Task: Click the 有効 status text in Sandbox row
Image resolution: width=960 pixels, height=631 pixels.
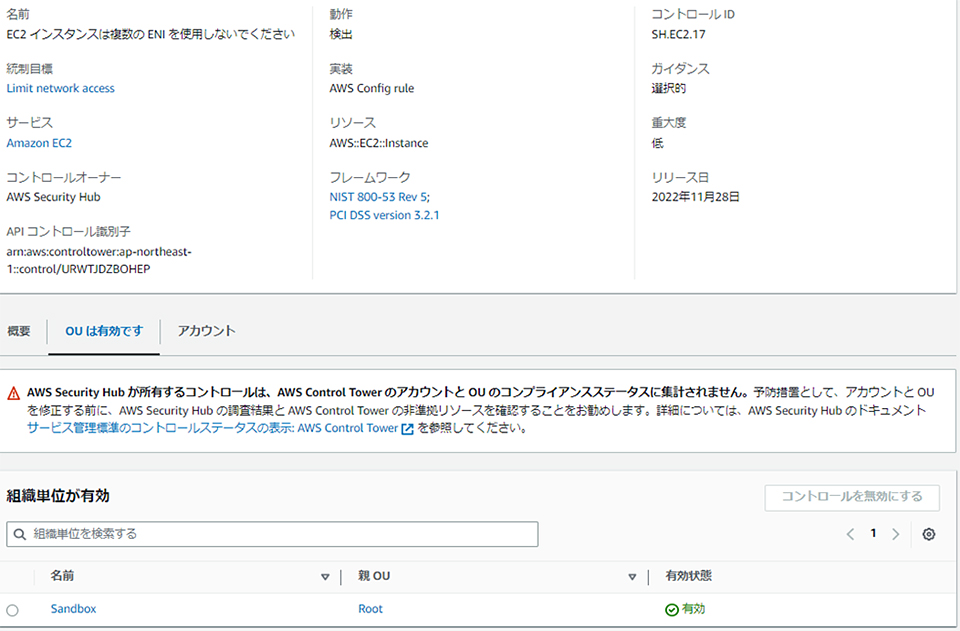Action: pyautogui.click(x=694, y=609)
